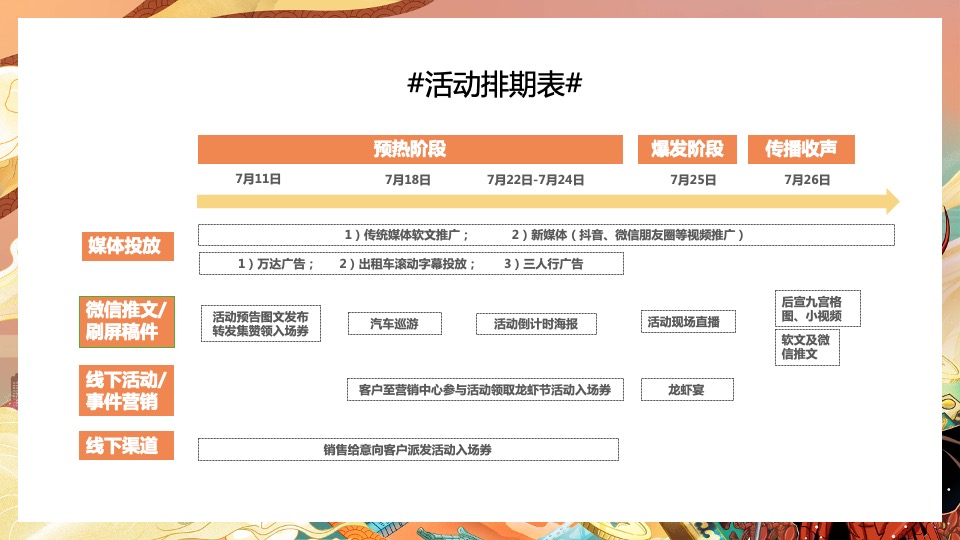
Task: Select the 汽车巡游 box
Action: point(395,324)
